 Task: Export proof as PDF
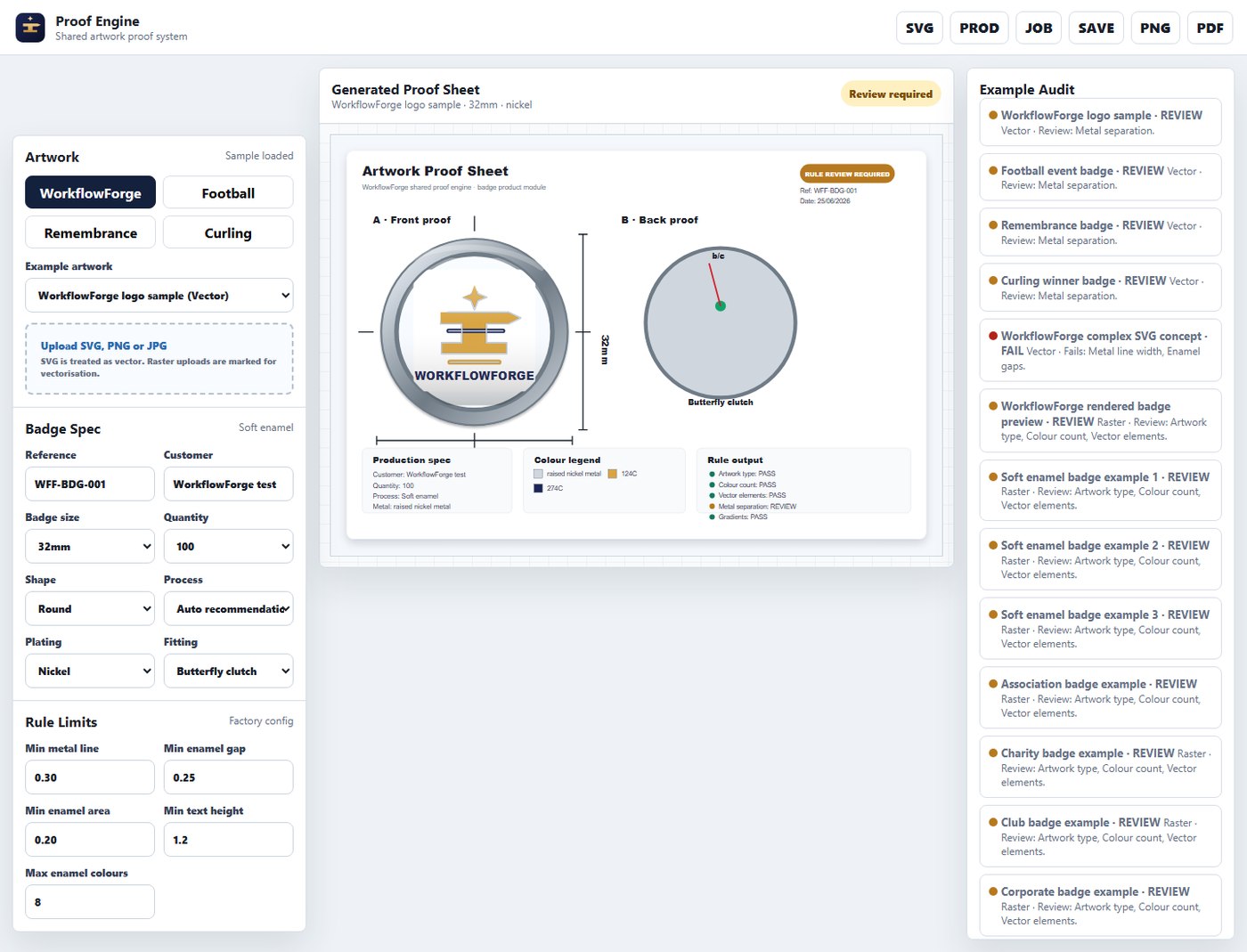click(x=1210, y=28)
